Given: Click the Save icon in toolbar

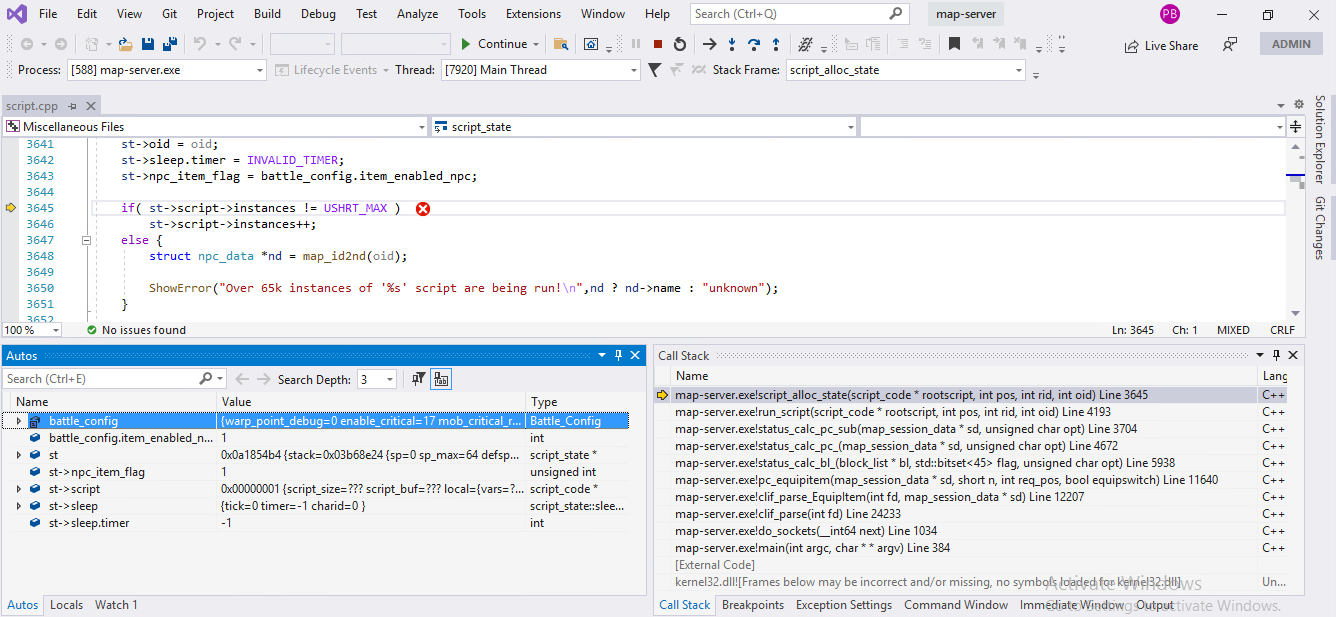Looking at the screenshot, I should [148, 44].
